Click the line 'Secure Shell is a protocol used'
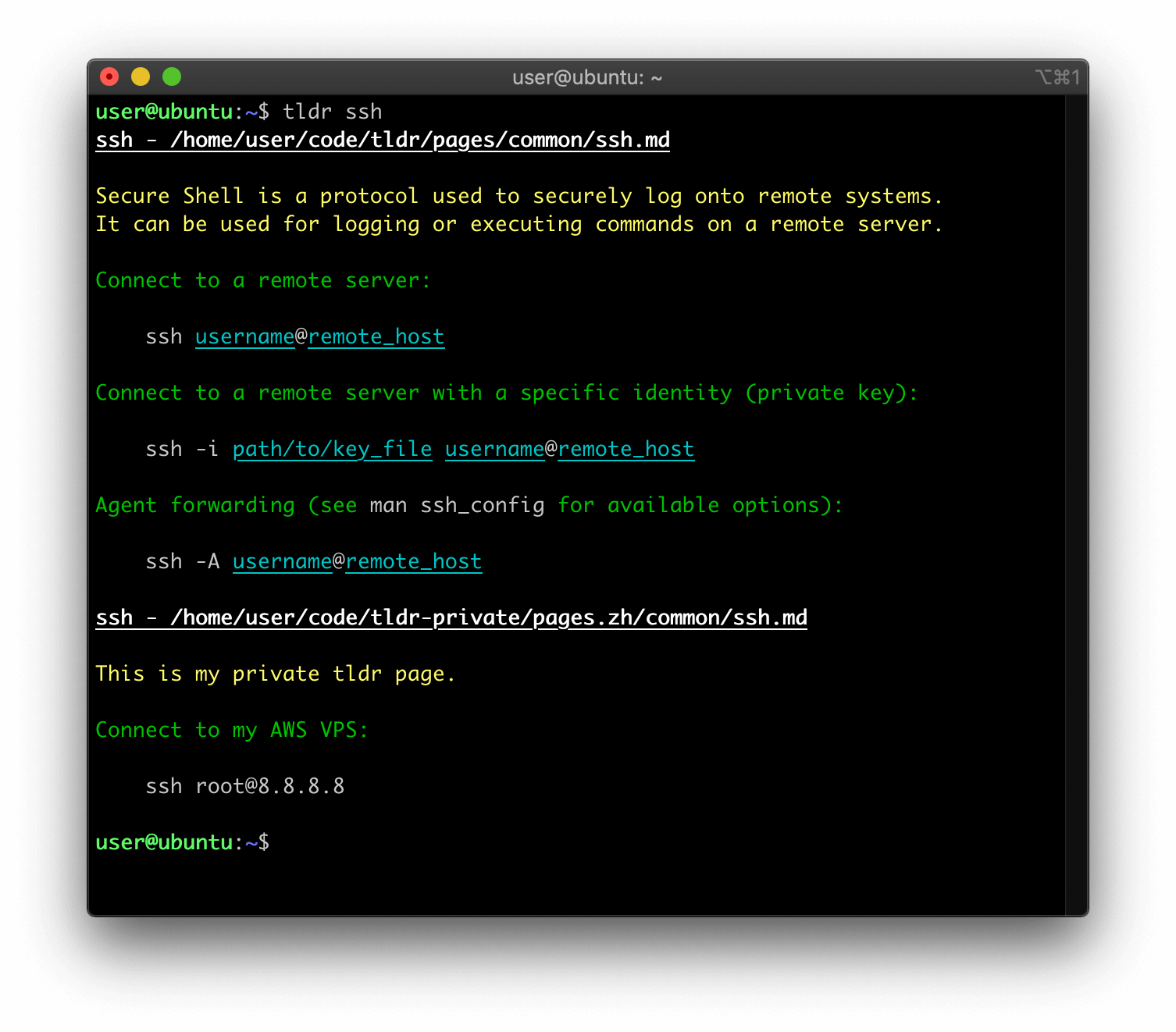 pos(519,196)
